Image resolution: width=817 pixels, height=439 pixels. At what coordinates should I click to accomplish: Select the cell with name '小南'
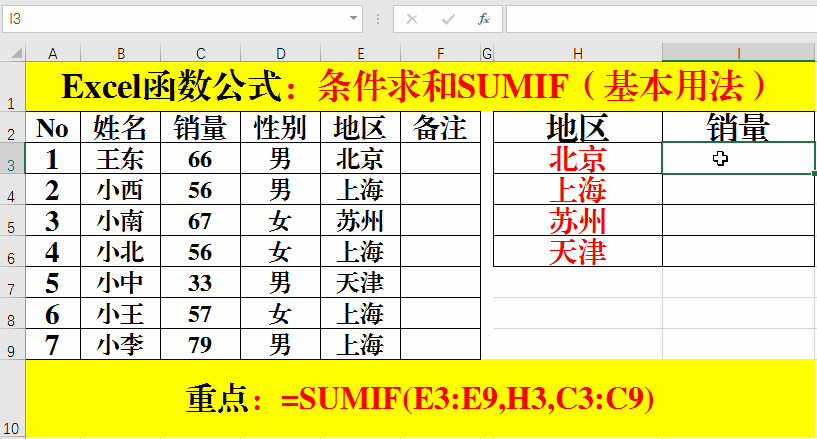(x=120, y=220)
